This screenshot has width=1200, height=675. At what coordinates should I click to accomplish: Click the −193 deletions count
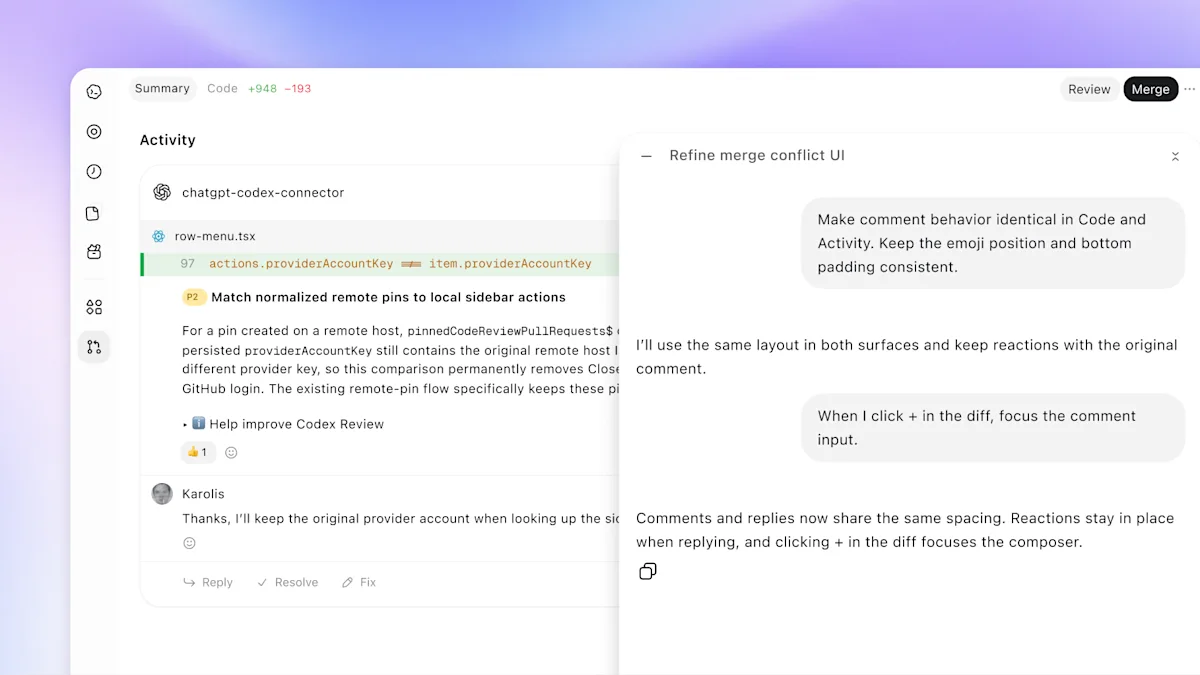tap(298, 88)
